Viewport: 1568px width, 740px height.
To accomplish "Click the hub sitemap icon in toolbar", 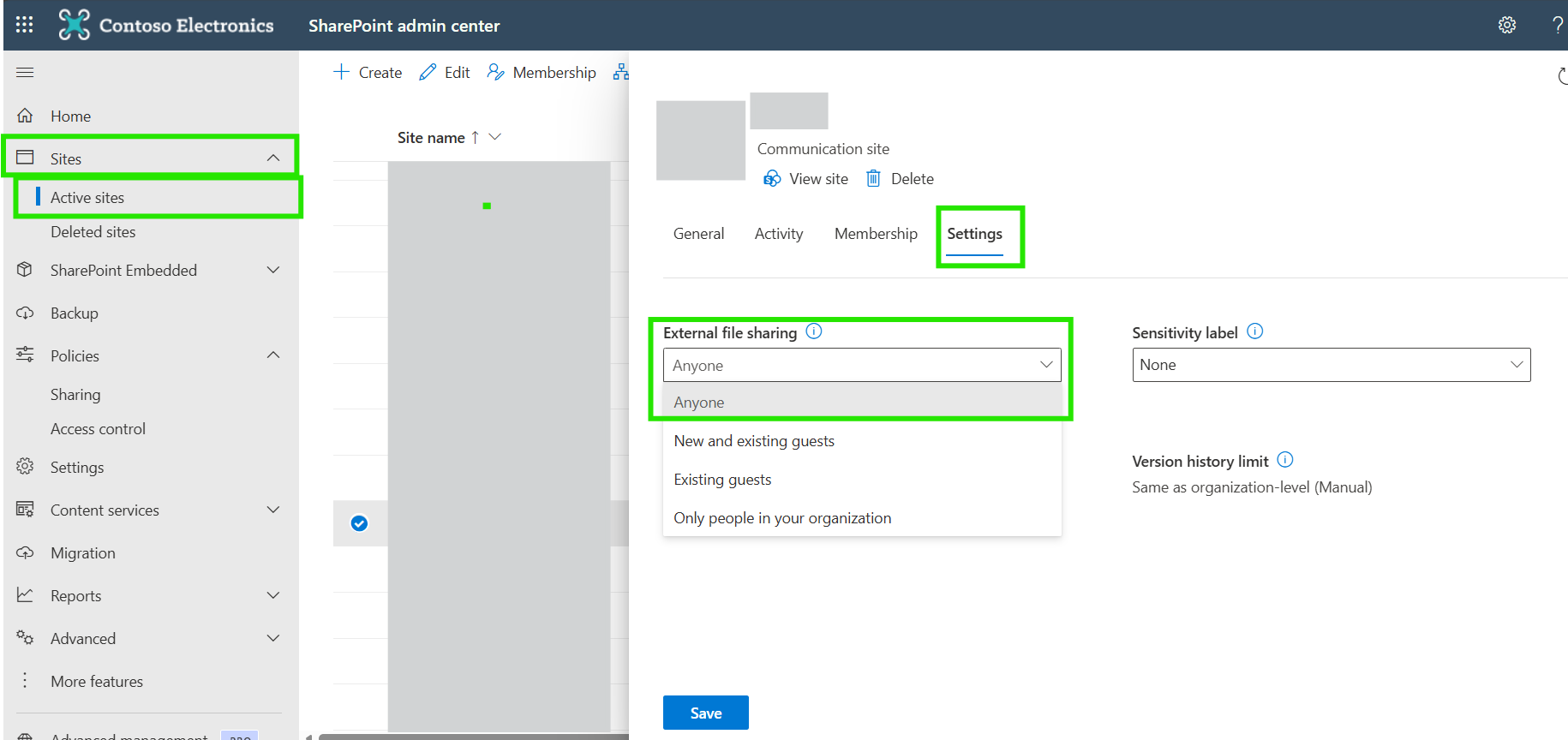I will (x=621, y=72).
